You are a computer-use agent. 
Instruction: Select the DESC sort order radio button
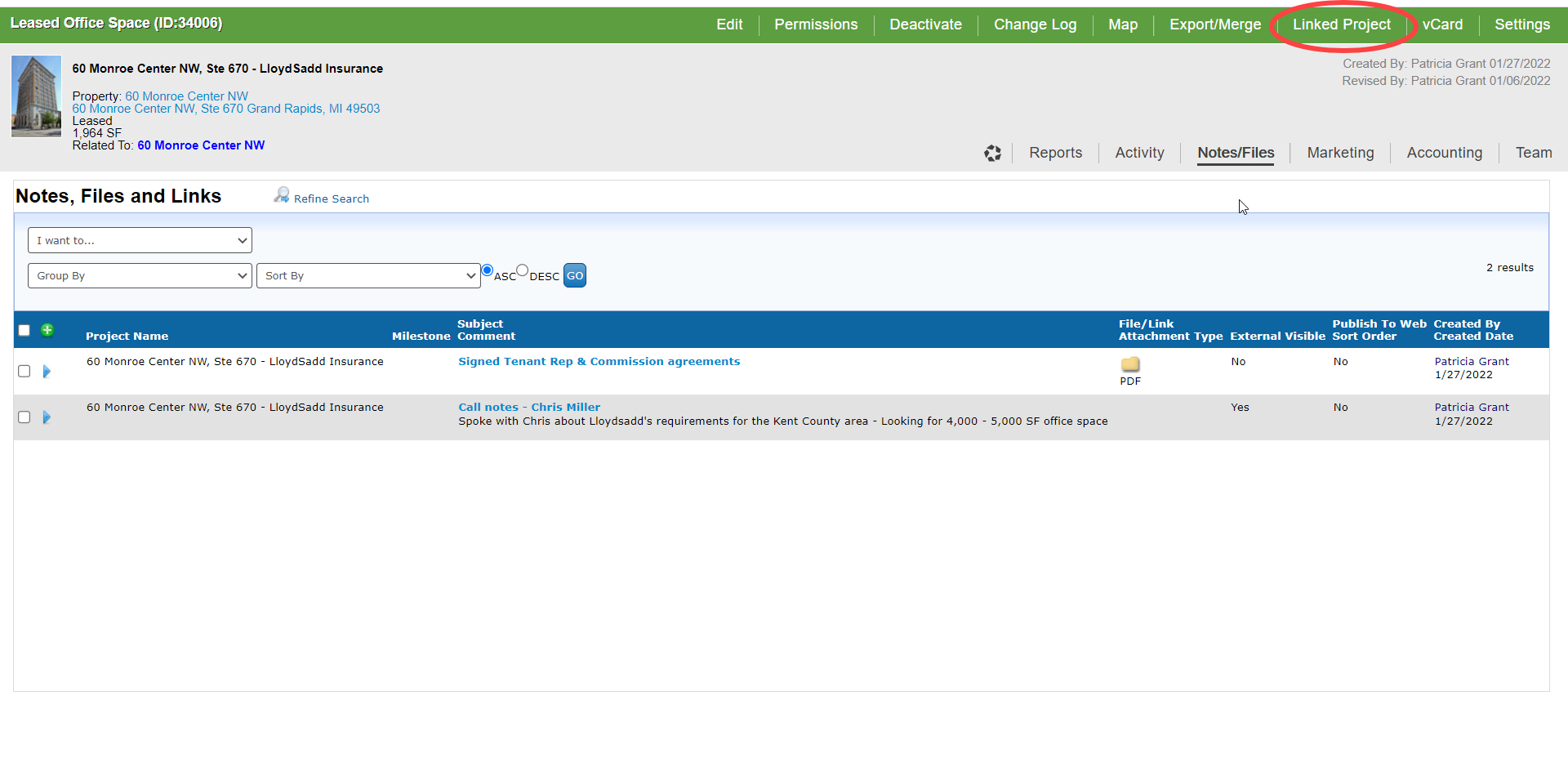pos(523,270)
